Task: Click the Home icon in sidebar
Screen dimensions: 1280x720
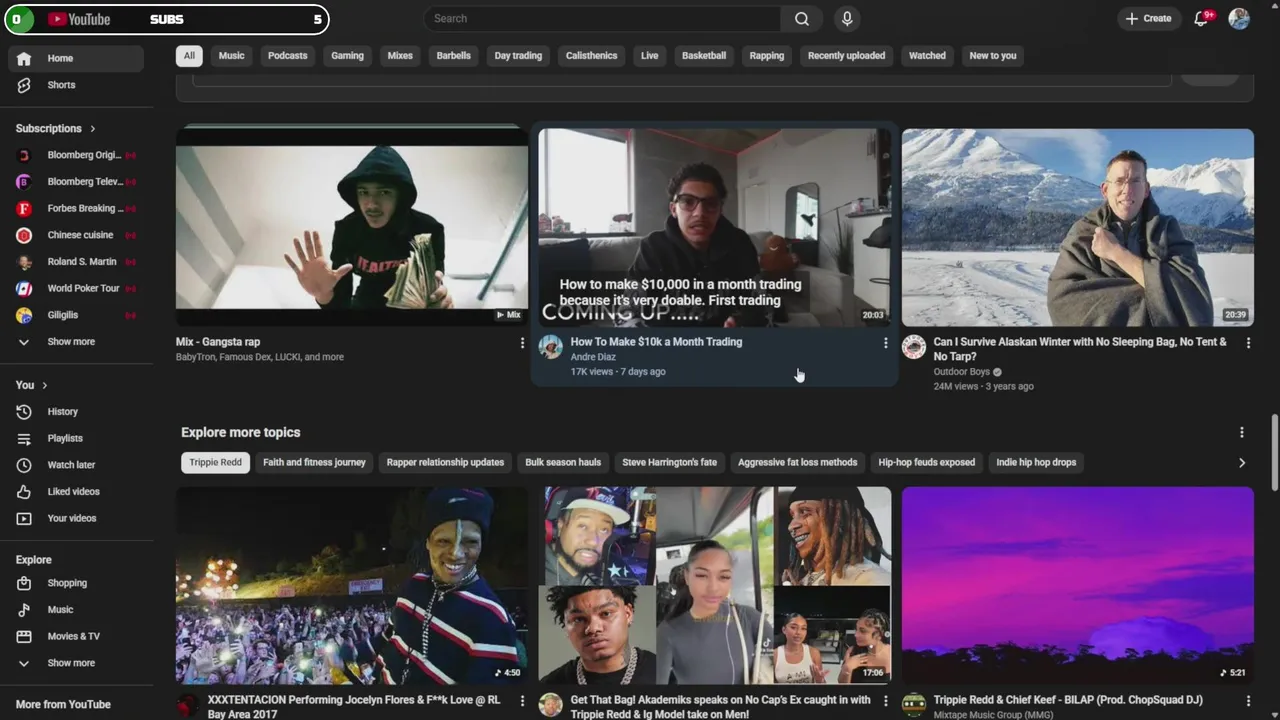Action: point(24,58)
